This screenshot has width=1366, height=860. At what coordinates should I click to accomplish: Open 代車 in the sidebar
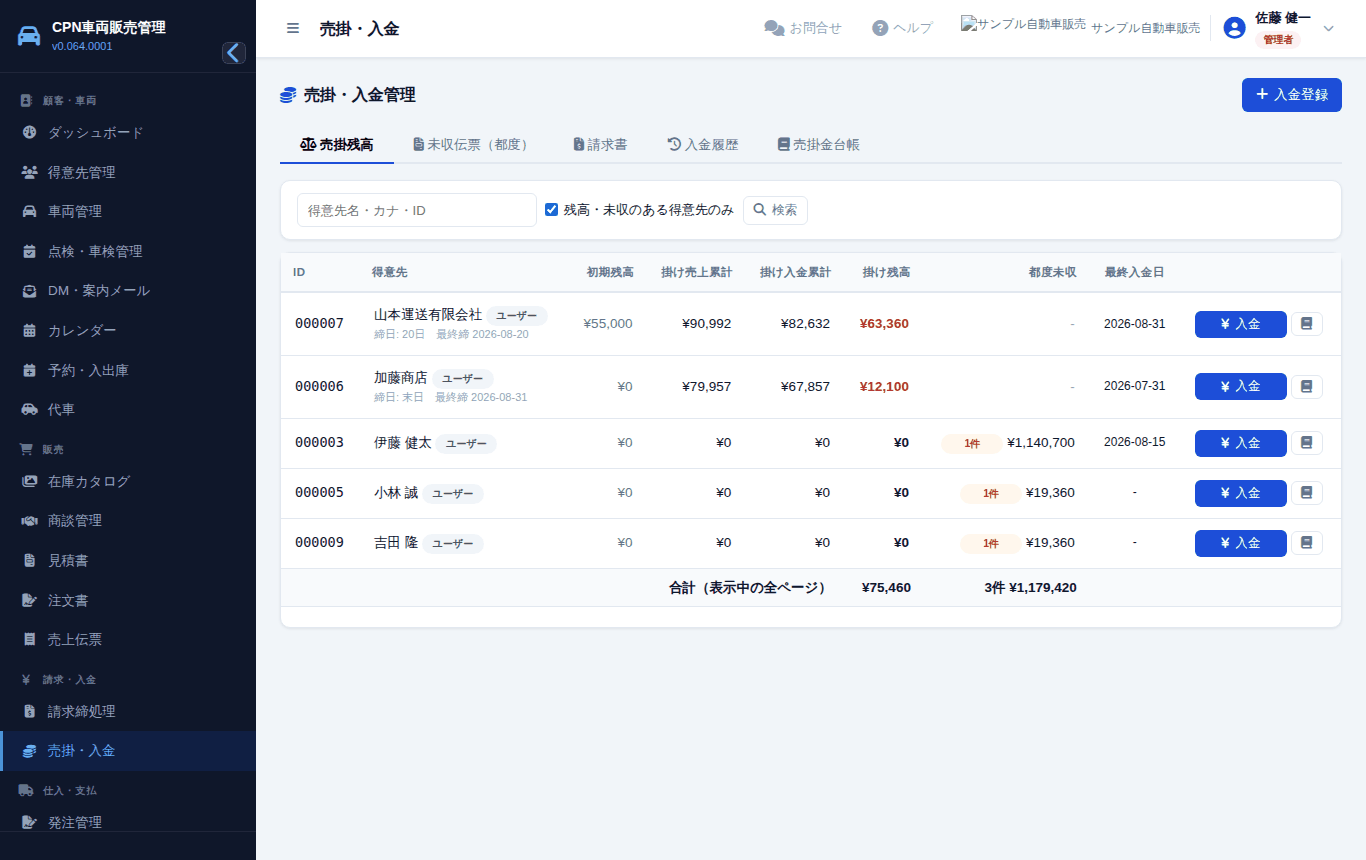128,410
